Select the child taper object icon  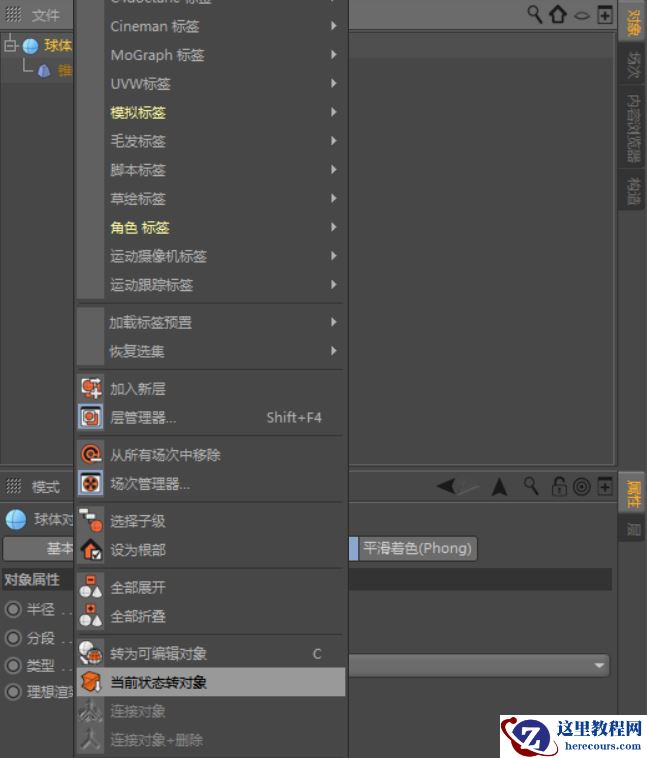click(44, 72)
